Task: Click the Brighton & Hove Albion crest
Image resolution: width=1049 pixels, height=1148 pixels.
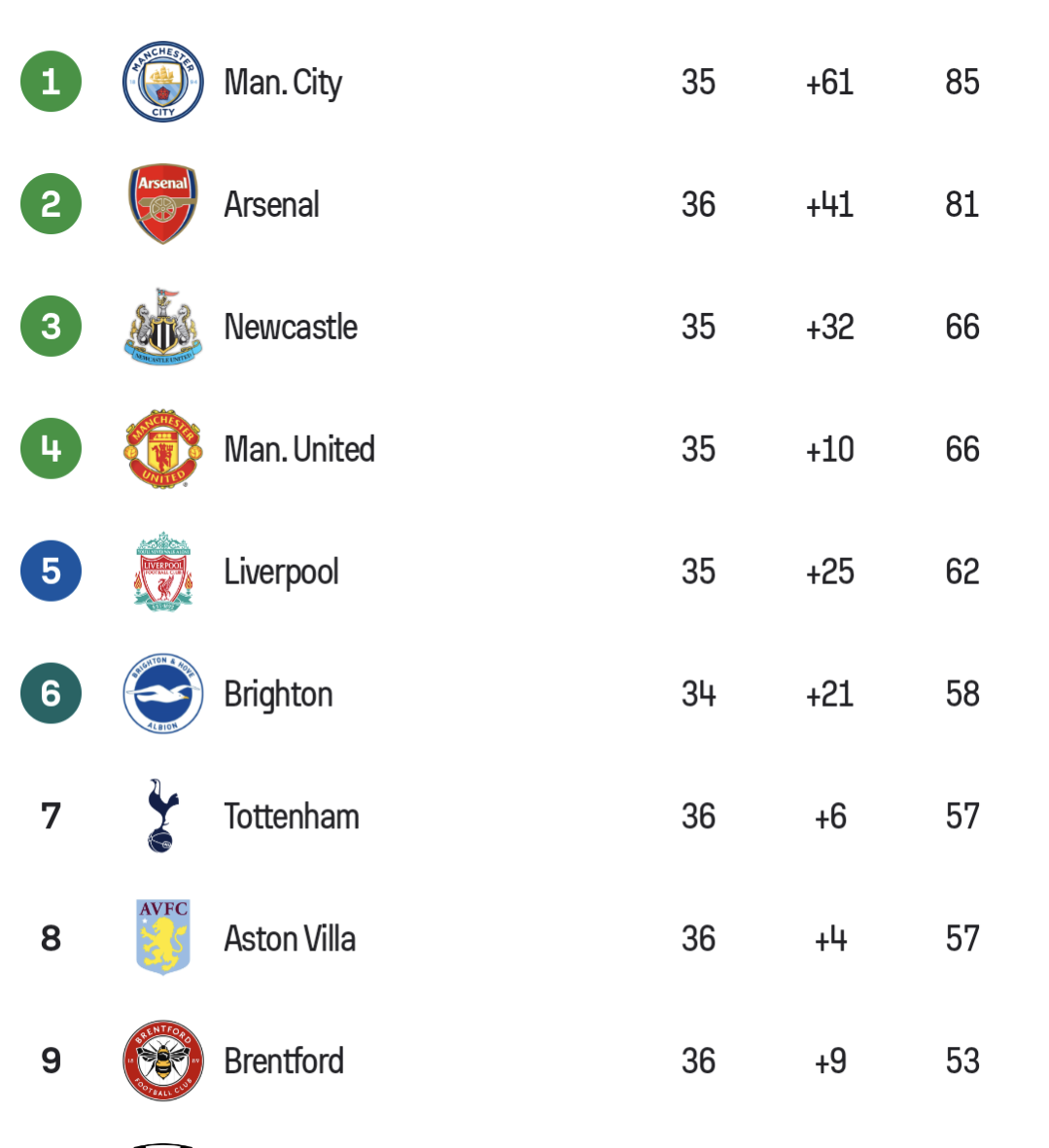Action: [x=163, y=693]
